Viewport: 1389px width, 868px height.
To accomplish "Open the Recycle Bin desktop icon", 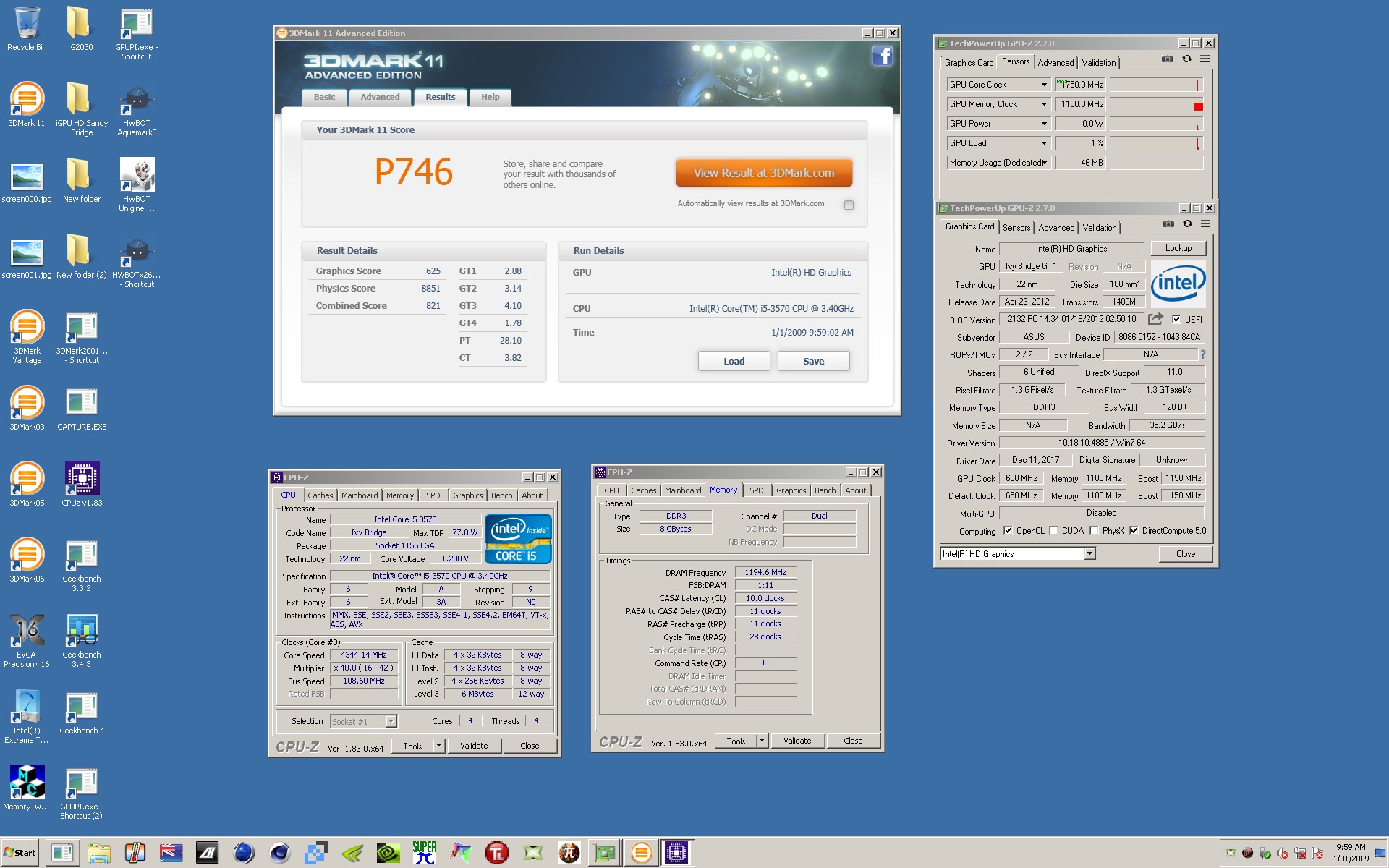I will pyautogui.click(x=27, y=29).
